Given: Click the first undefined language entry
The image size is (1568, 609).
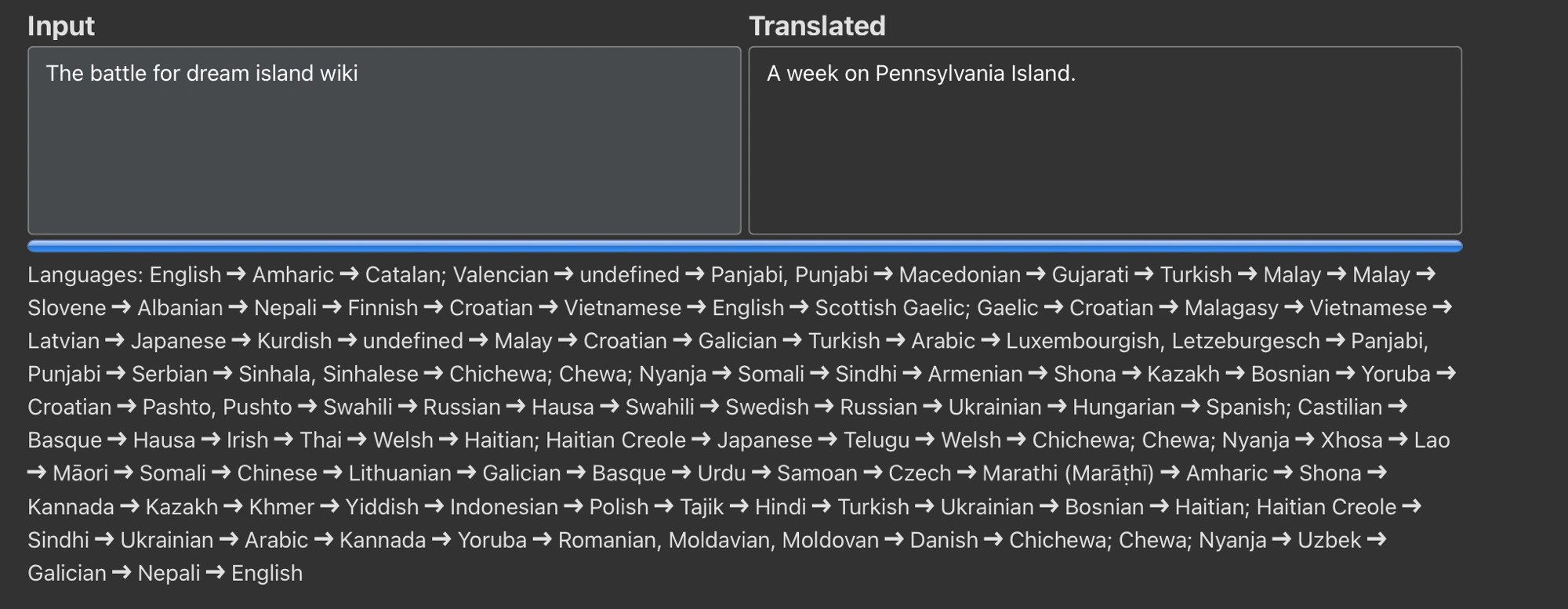Looking at the screenshot, I should 630,275.
